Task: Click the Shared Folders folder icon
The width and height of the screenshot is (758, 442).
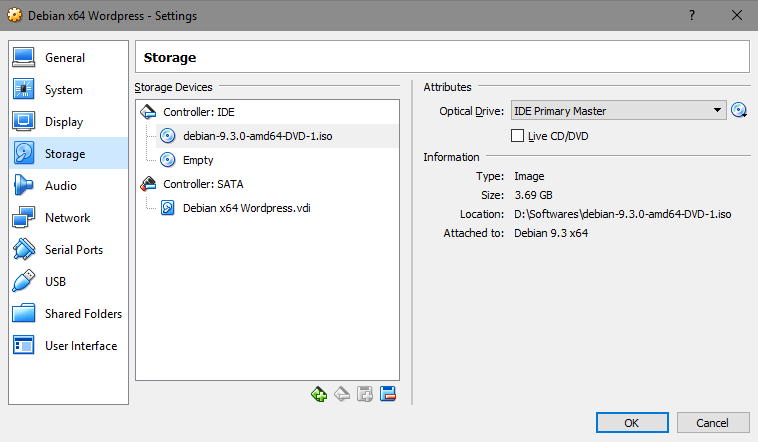Action: coord(23,313)
